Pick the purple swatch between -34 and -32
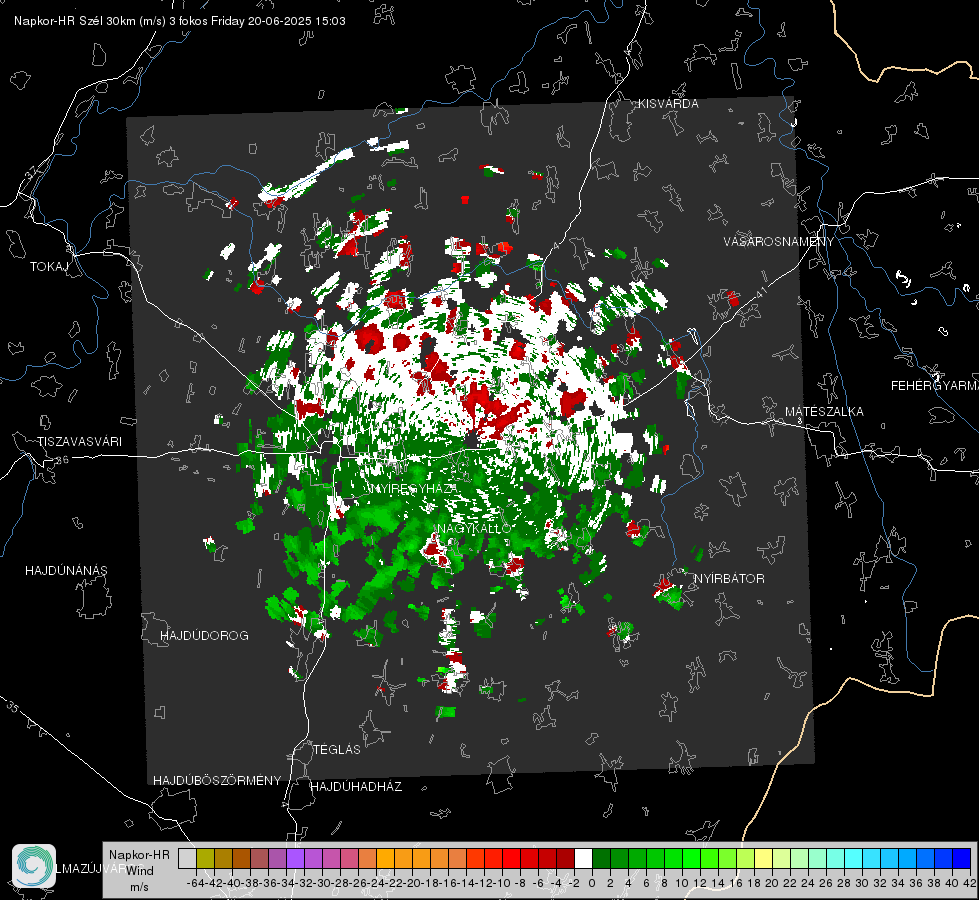The image size is (979, 900). (x=295, y=859)
